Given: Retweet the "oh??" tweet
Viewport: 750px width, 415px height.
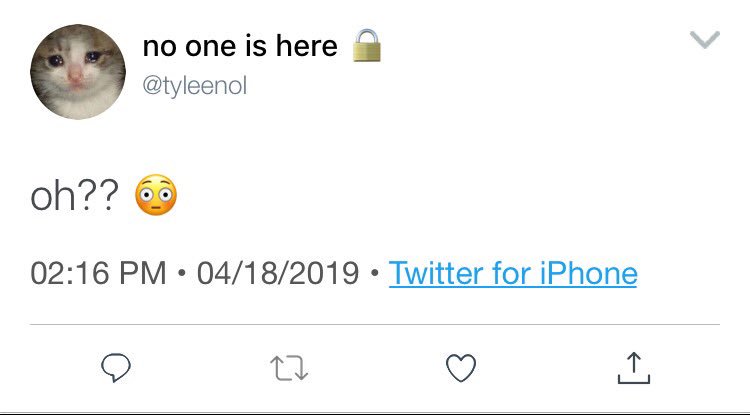Looking at the screenshot, I should [x=289, y=369].
